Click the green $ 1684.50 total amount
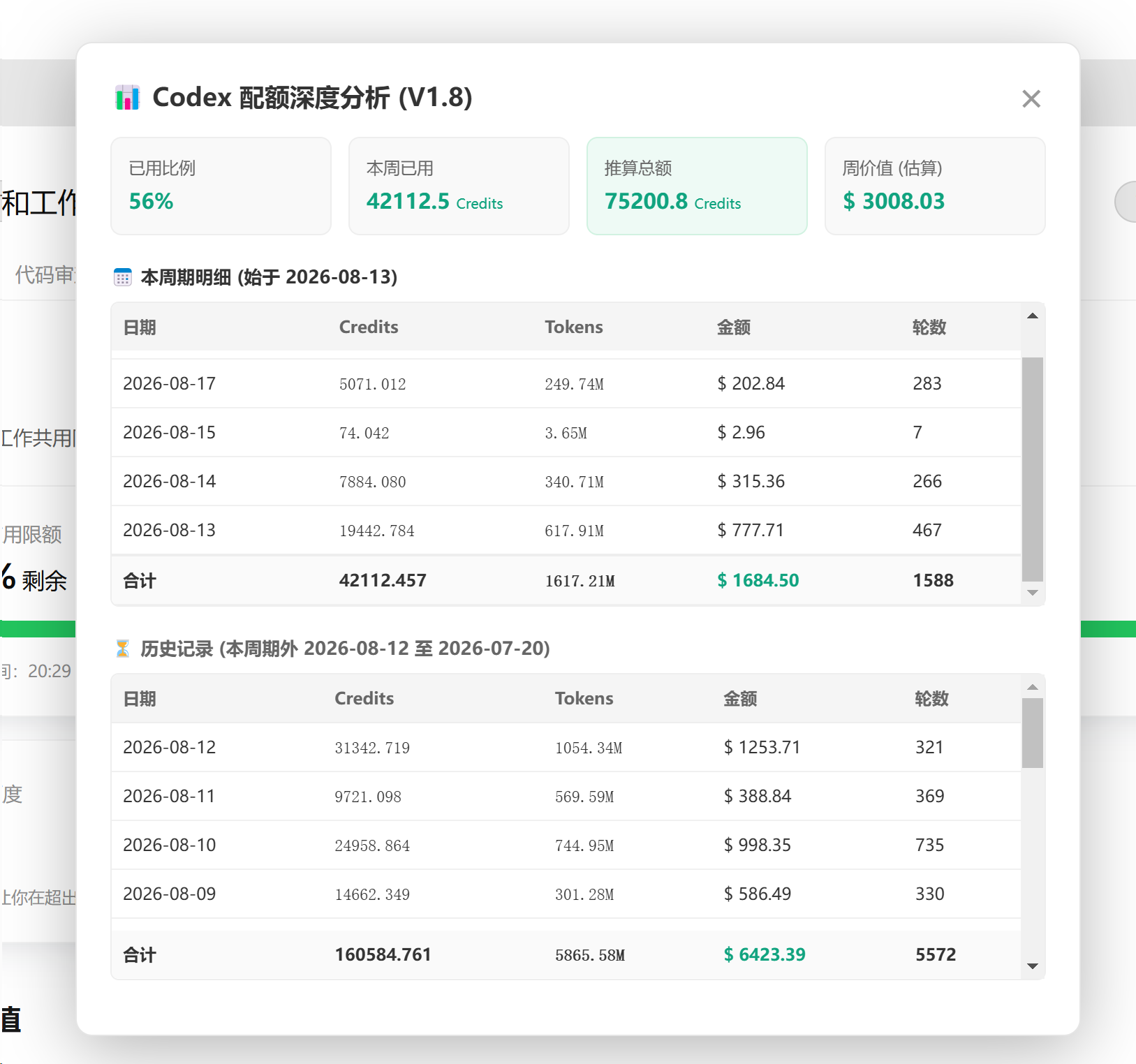The width and height of the screenshot is (1136, 1064). 758,580
